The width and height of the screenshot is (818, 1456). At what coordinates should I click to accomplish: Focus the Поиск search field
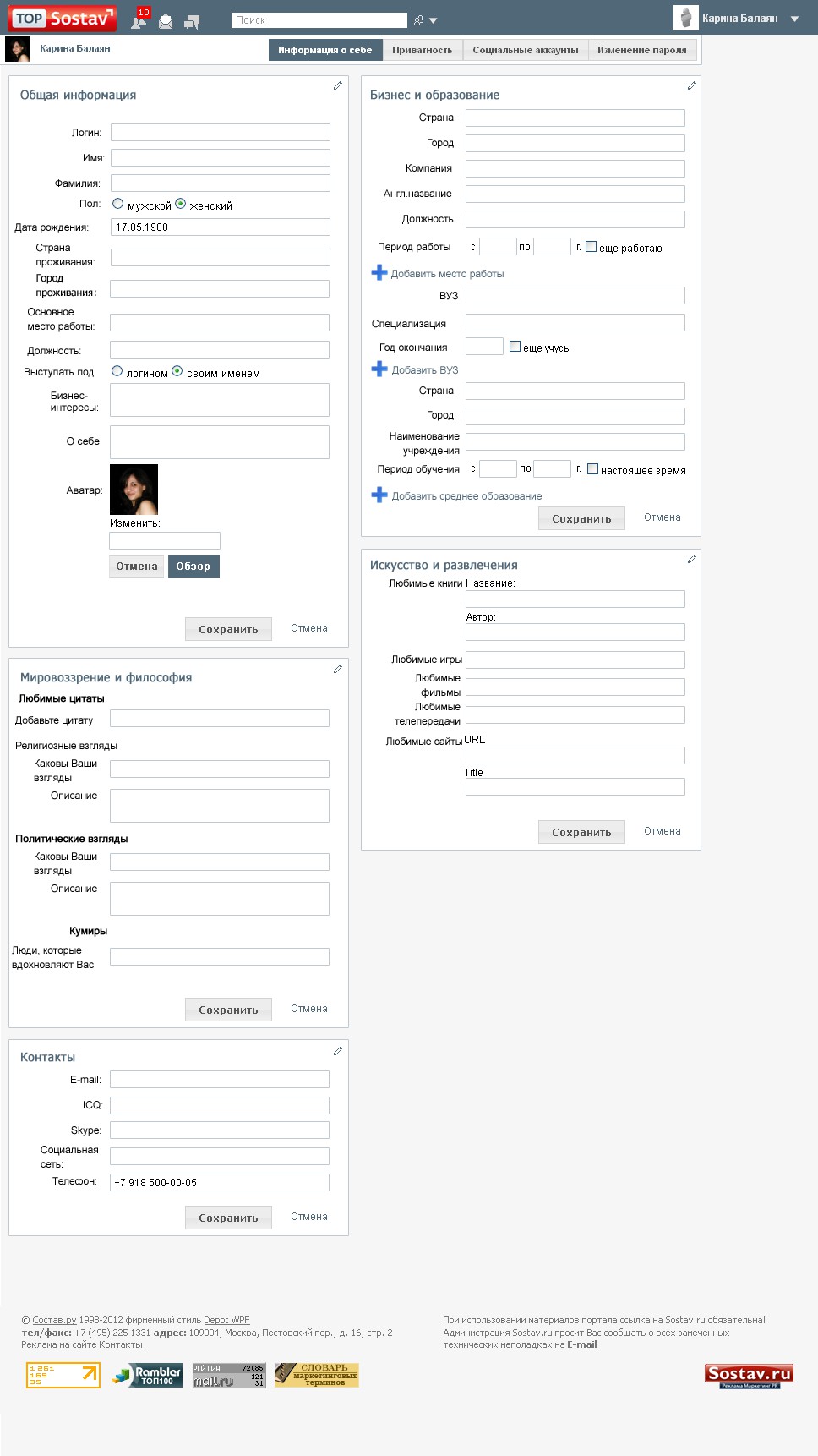(319, 20)
